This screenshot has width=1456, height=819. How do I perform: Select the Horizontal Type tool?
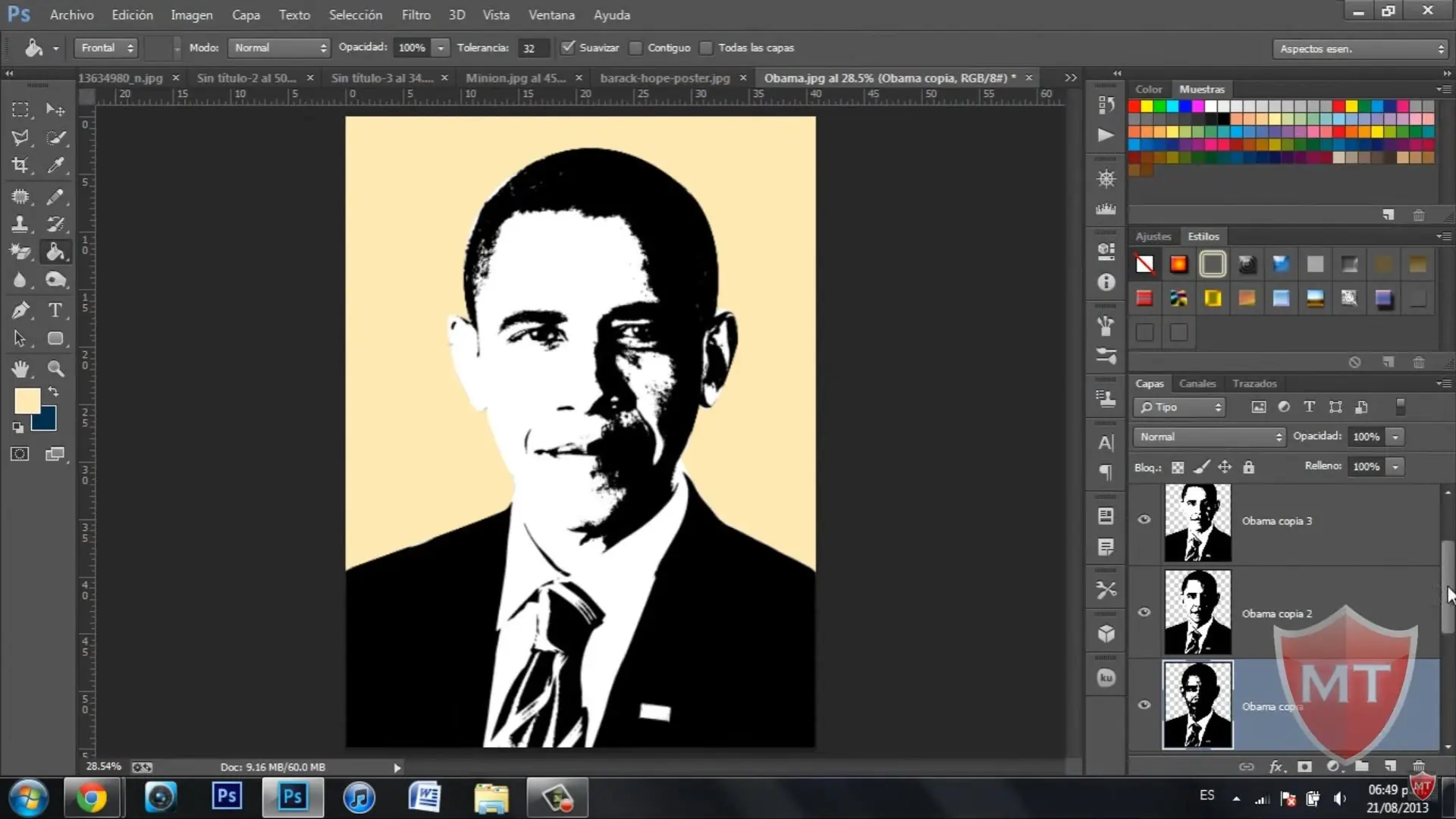tap(55, 310)
